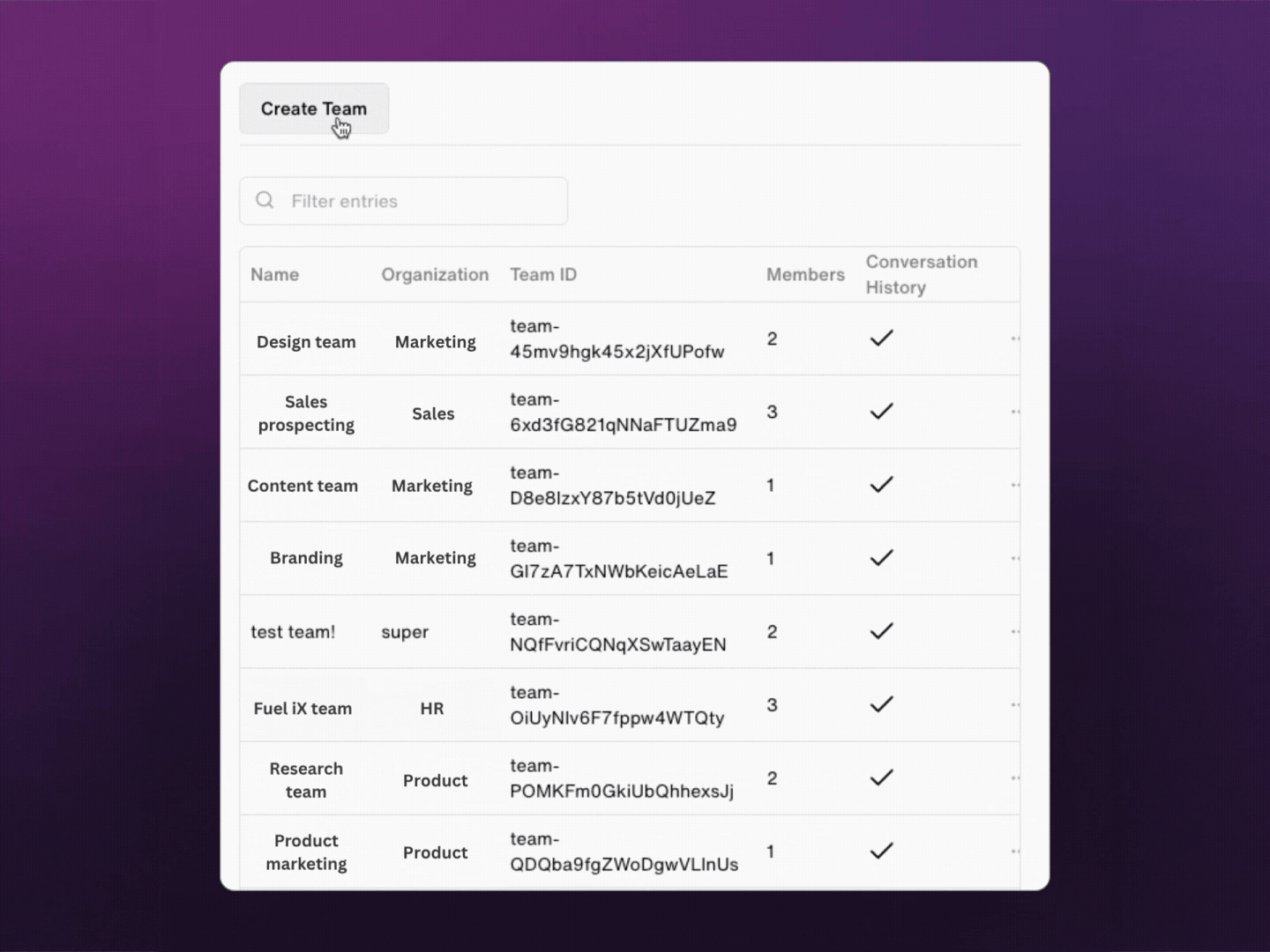
Task: Toggle conversation history checkmark for Branding
Action: coord(881,558)
